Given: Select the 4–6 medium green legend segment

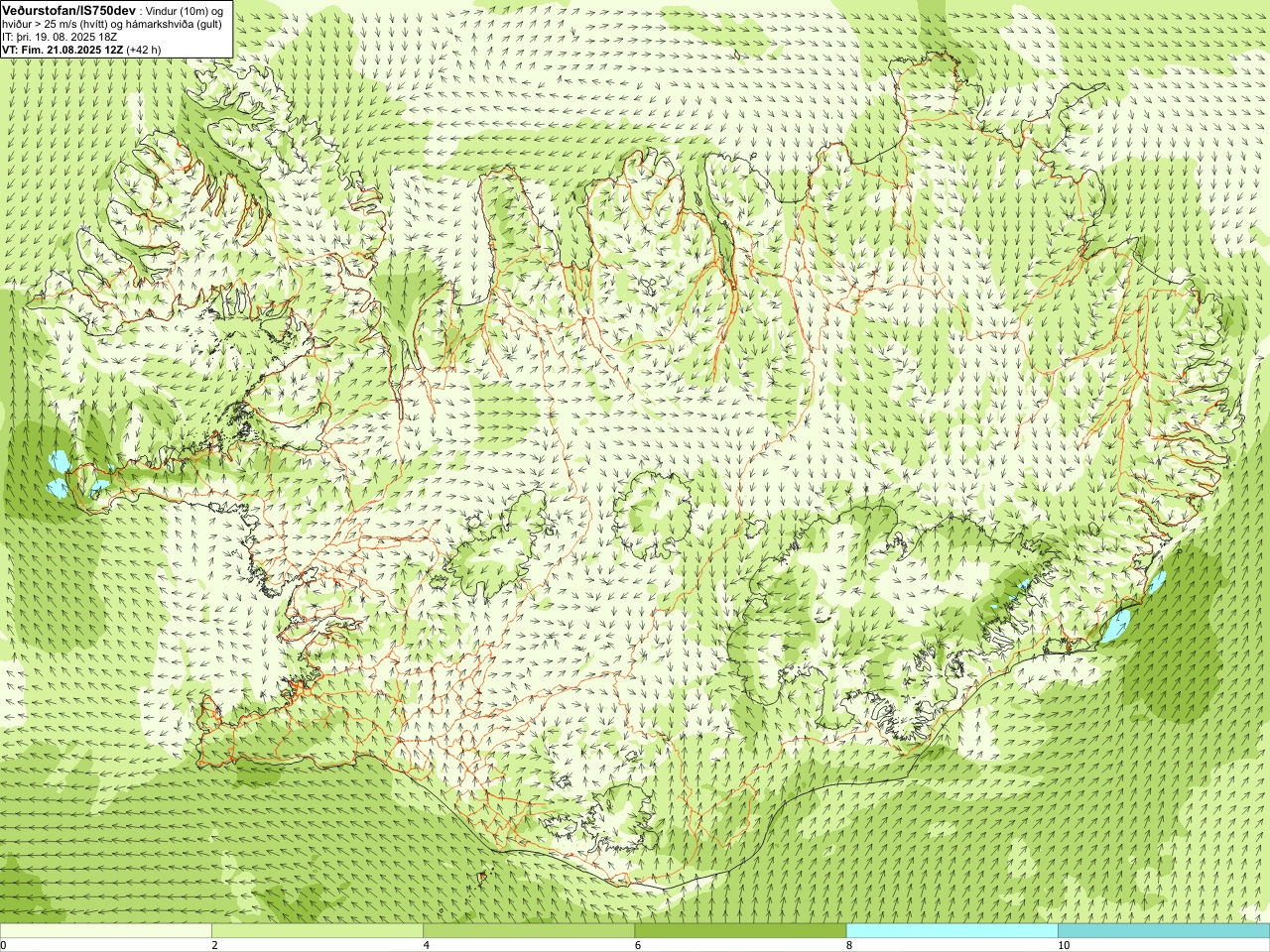Looking at the screenshot, I should click(x=529, y=931).
